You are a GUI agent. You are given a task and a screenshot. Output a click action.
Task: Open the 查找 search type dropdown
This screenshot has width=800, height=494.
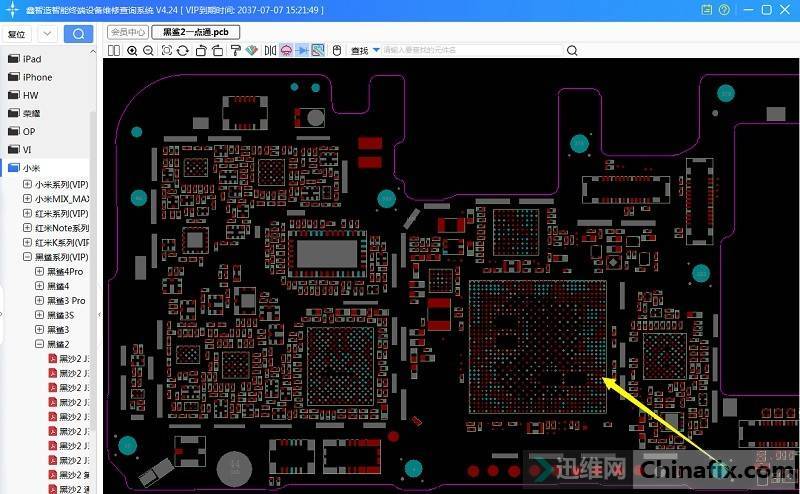376,50
